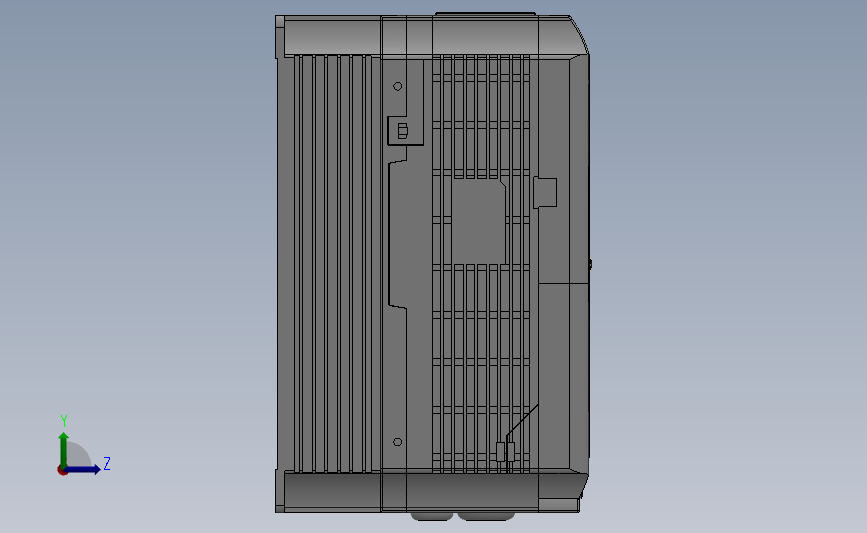The height and width of the screenshot is (533, 867).
Task: Click the green Y axis arrow of the triad
Action: (64, 449)
